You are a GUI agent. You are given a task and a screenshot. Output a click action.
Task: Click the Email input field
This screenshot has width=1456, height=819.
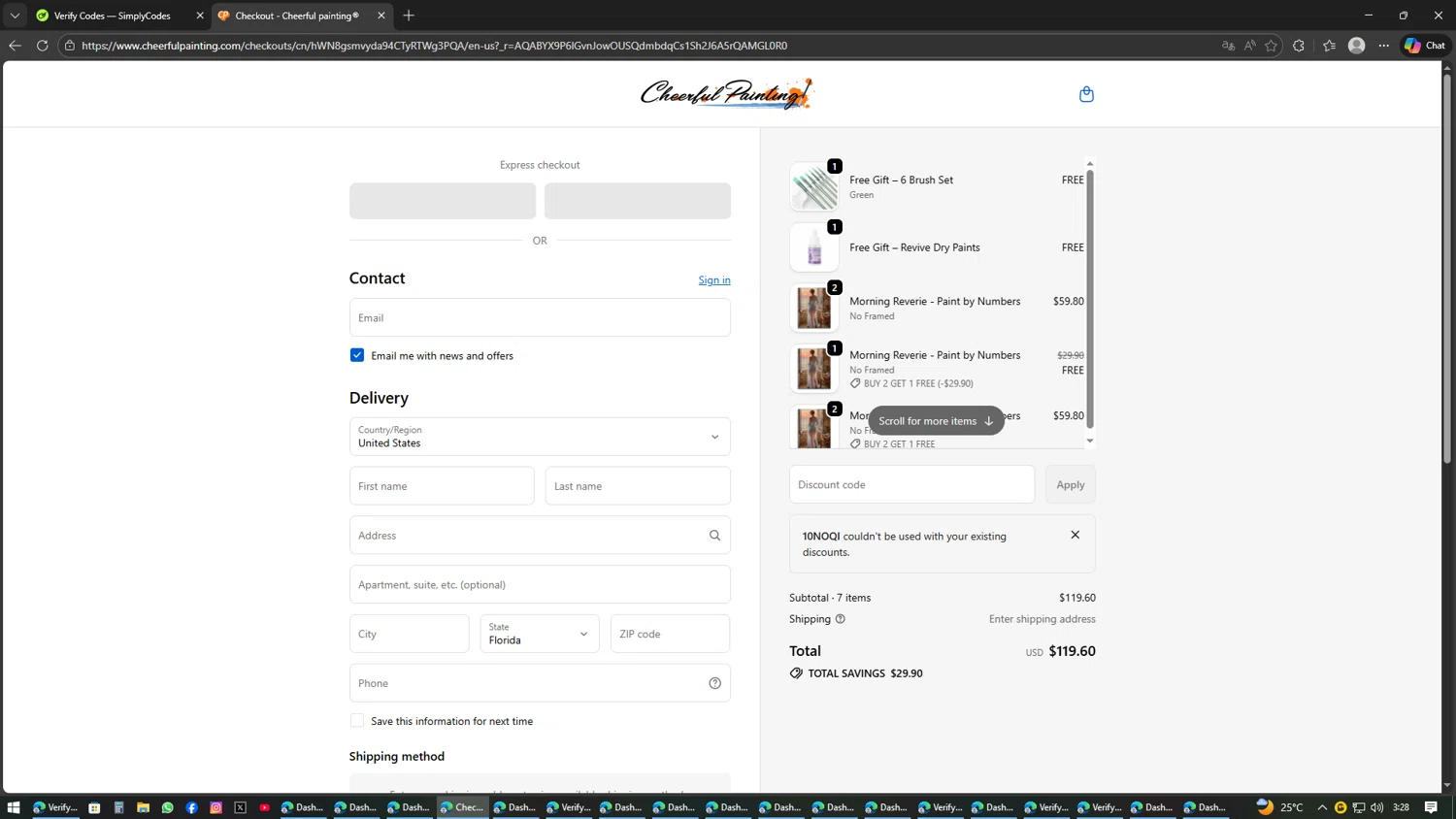coord(540,317)
